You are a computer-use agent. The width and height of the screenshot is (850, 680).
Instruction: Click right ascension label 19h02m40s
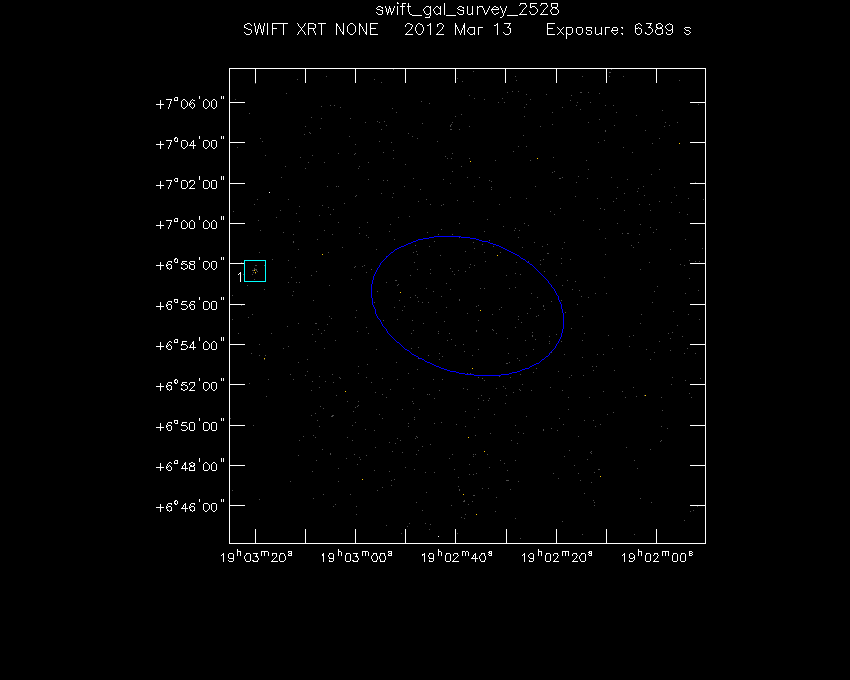456,557
